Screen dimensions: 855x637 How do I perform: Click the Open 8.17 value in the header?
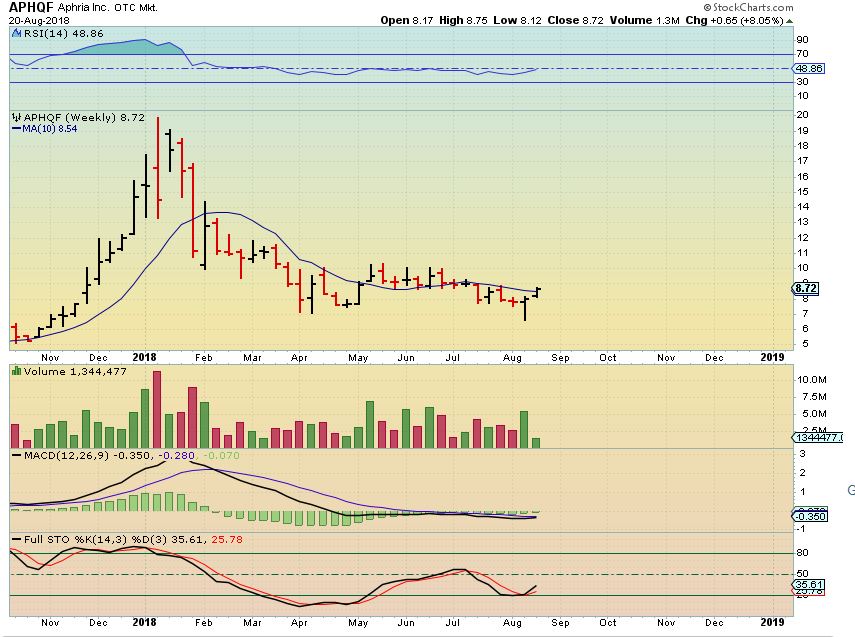point(407,20)
